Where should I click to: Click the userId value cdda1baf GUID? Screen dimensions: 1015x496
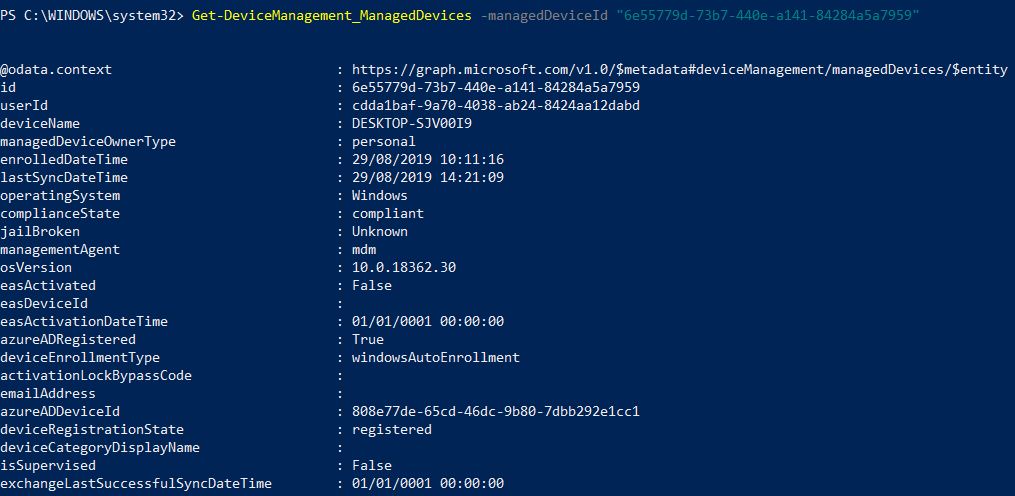click(496, 106)
